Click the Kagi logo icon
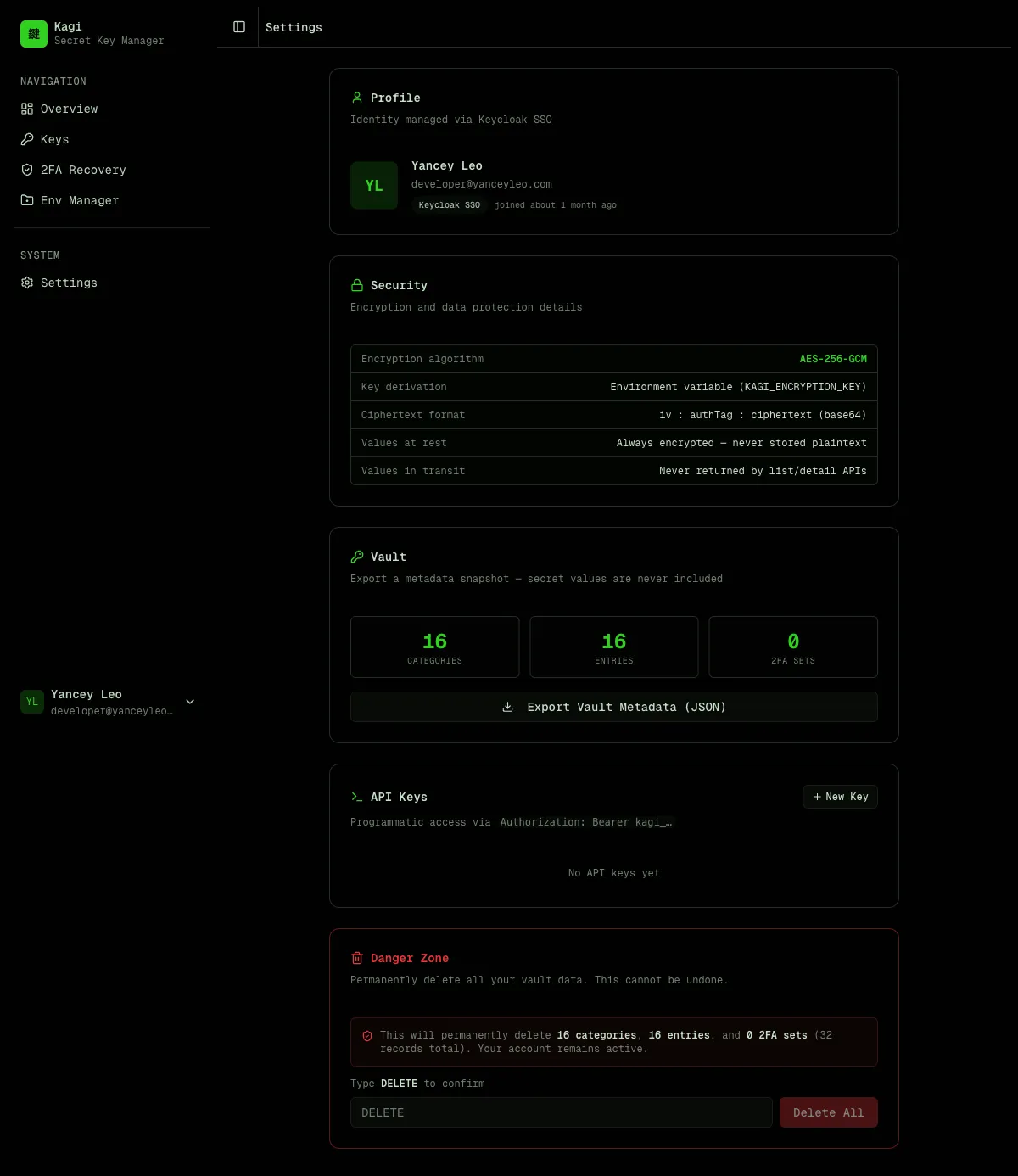The height and width of the screenshot is (1176, 1018). [34, 34]
